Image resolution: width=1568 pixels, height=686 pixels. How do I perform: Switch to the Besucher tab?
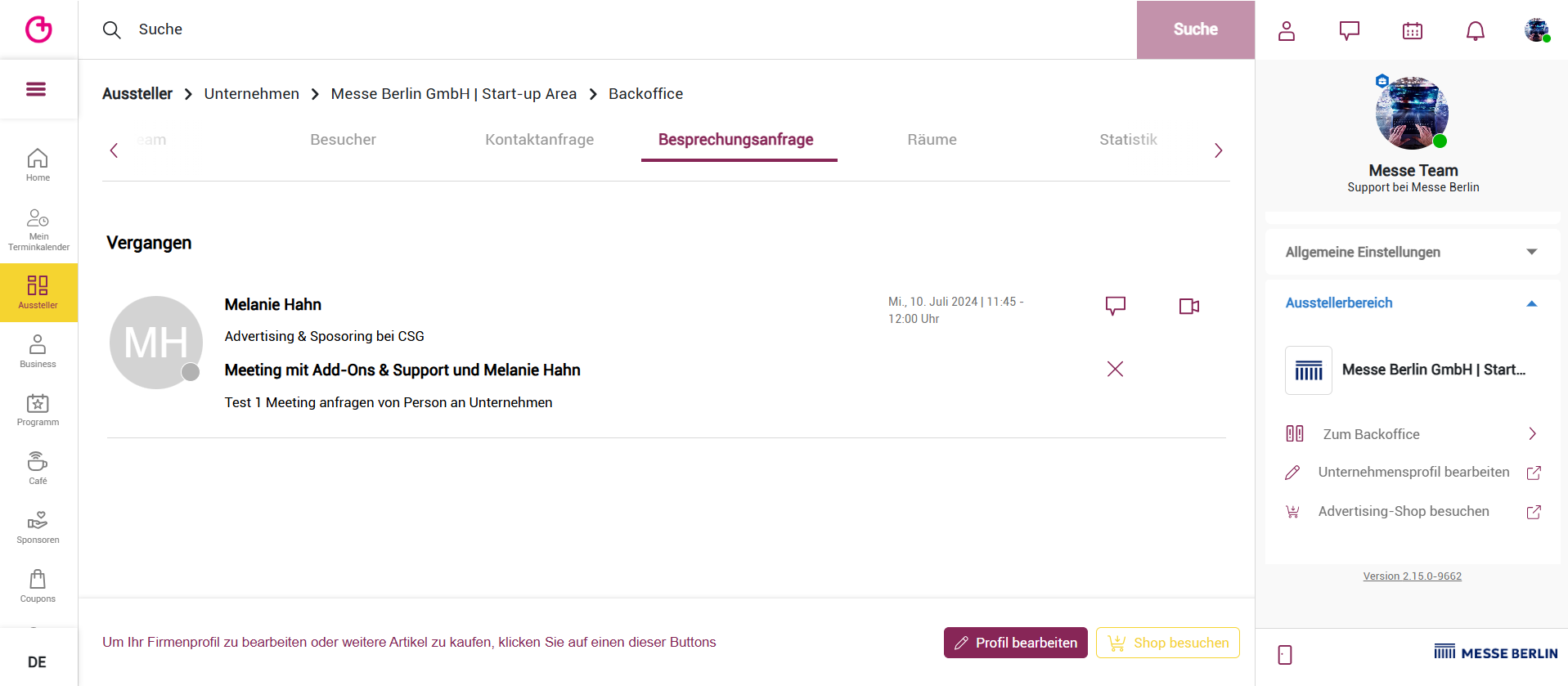(x=344, y=140)
